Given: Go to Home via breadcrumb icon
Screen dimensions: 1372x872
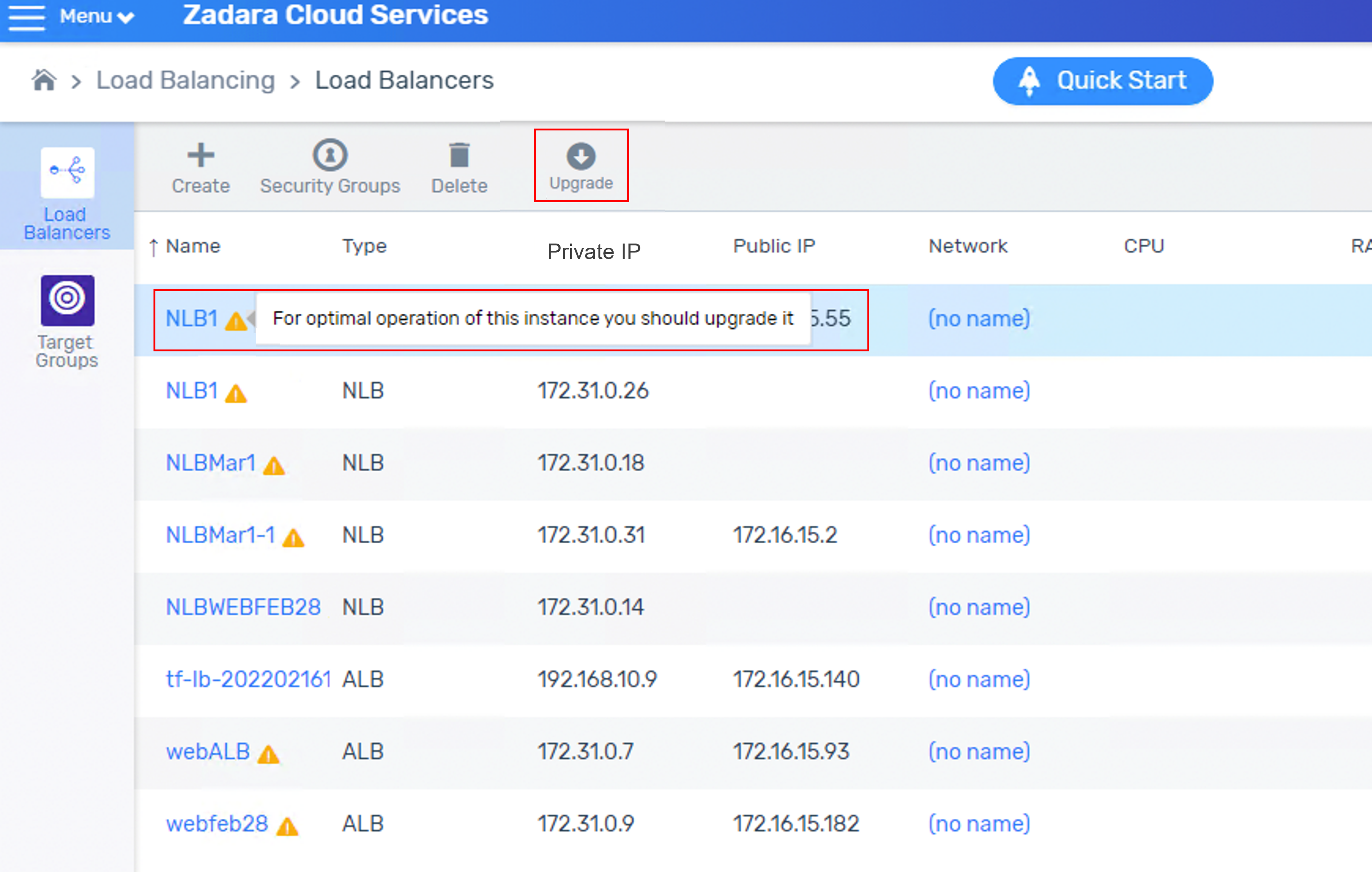Looking at the screenshot, I should [x=44, y=80].
